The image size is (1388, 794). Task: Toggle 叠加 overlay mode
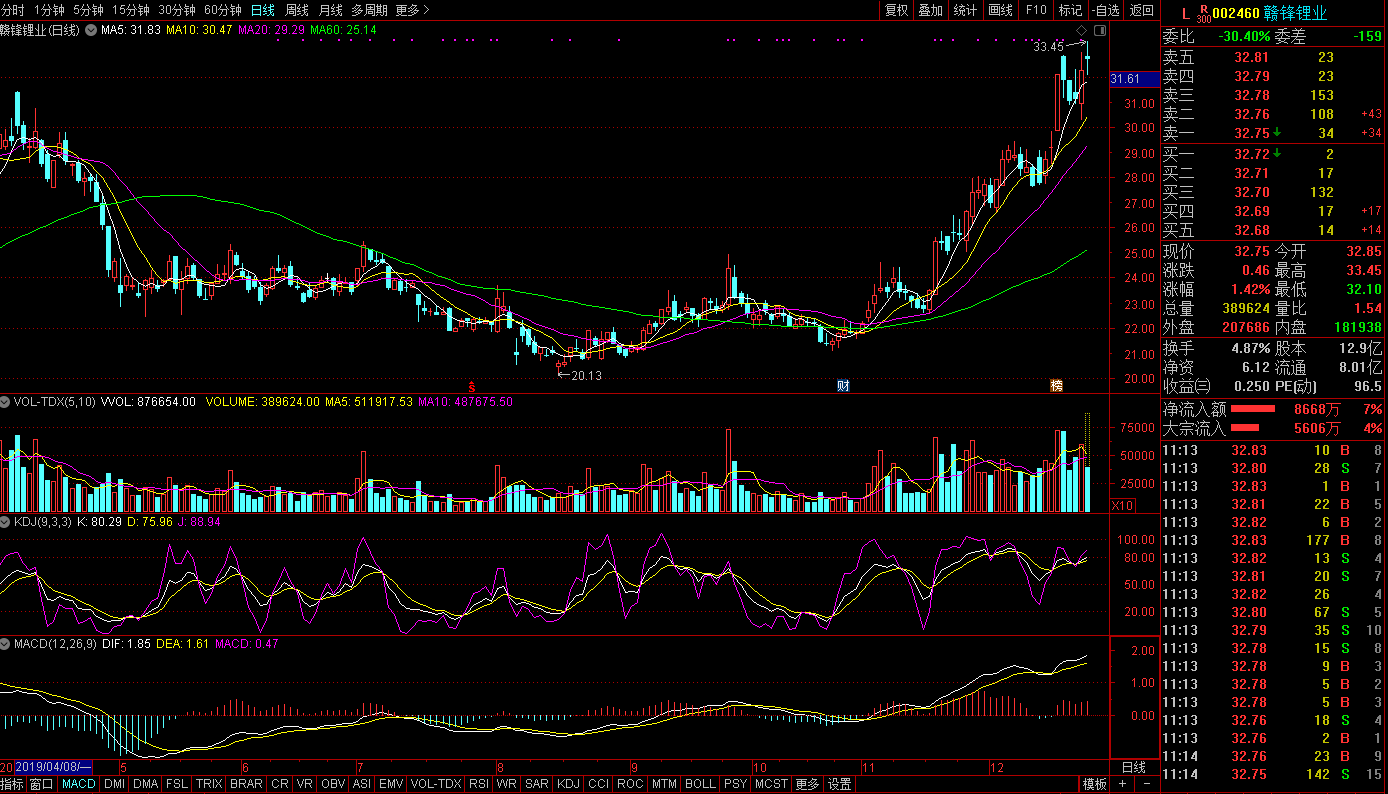click(x=930, y=10)
